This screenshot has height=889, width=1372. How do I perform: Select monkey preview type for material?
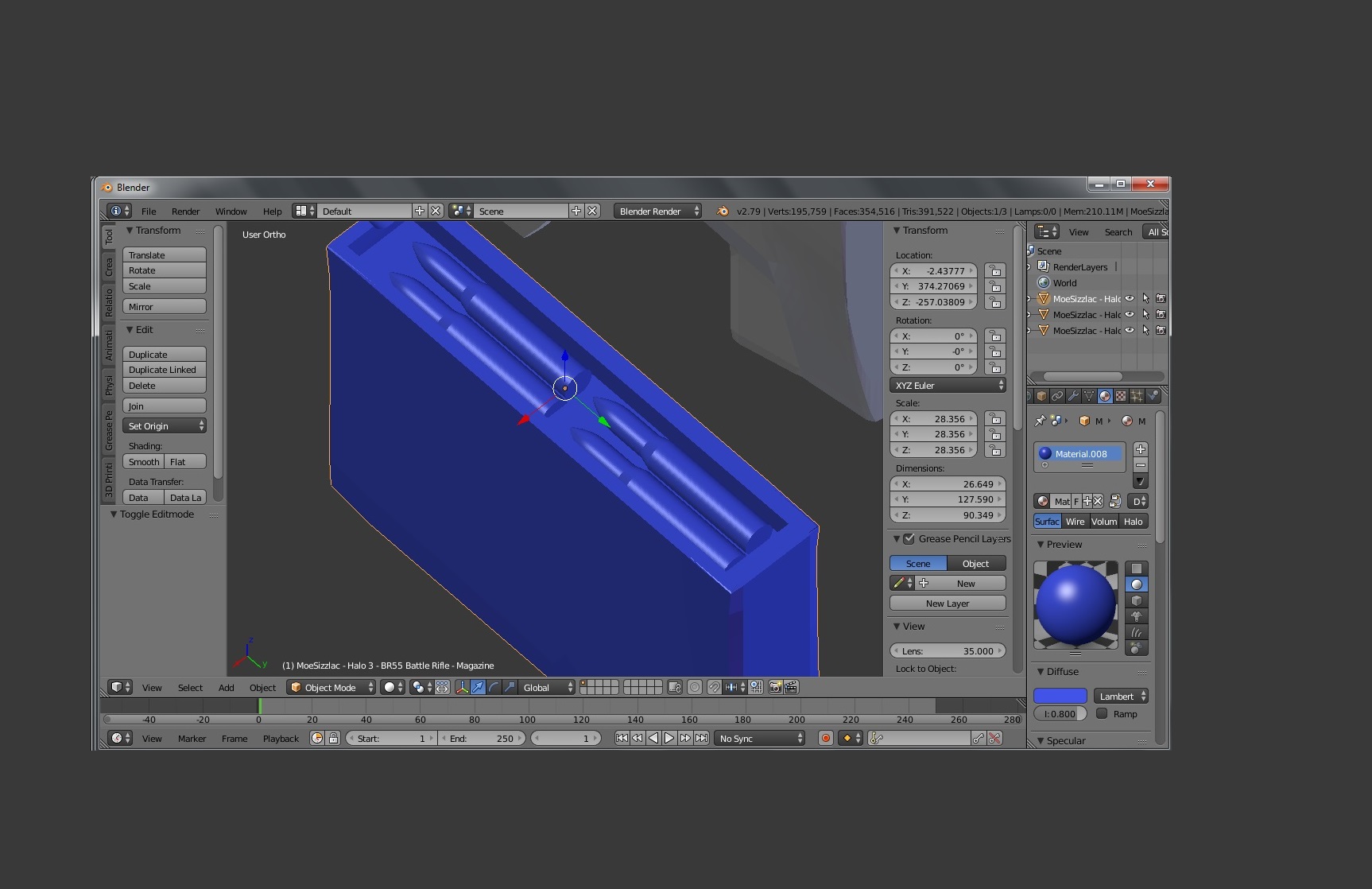[1137, 615]
